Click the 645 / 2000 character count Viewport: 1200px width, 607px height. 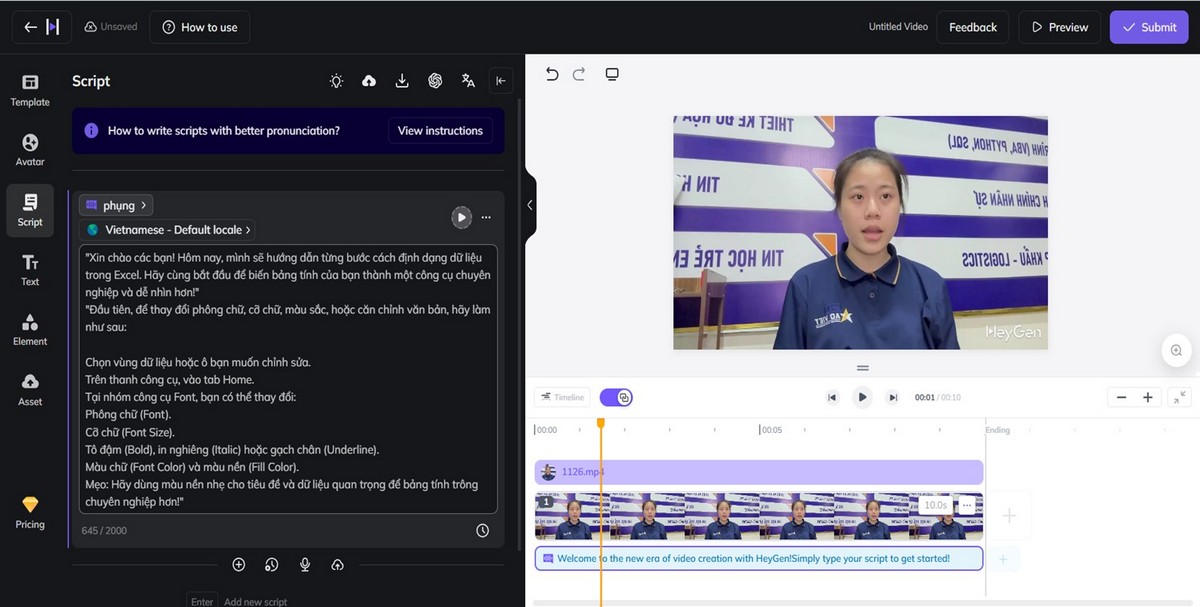pos(104,530)
